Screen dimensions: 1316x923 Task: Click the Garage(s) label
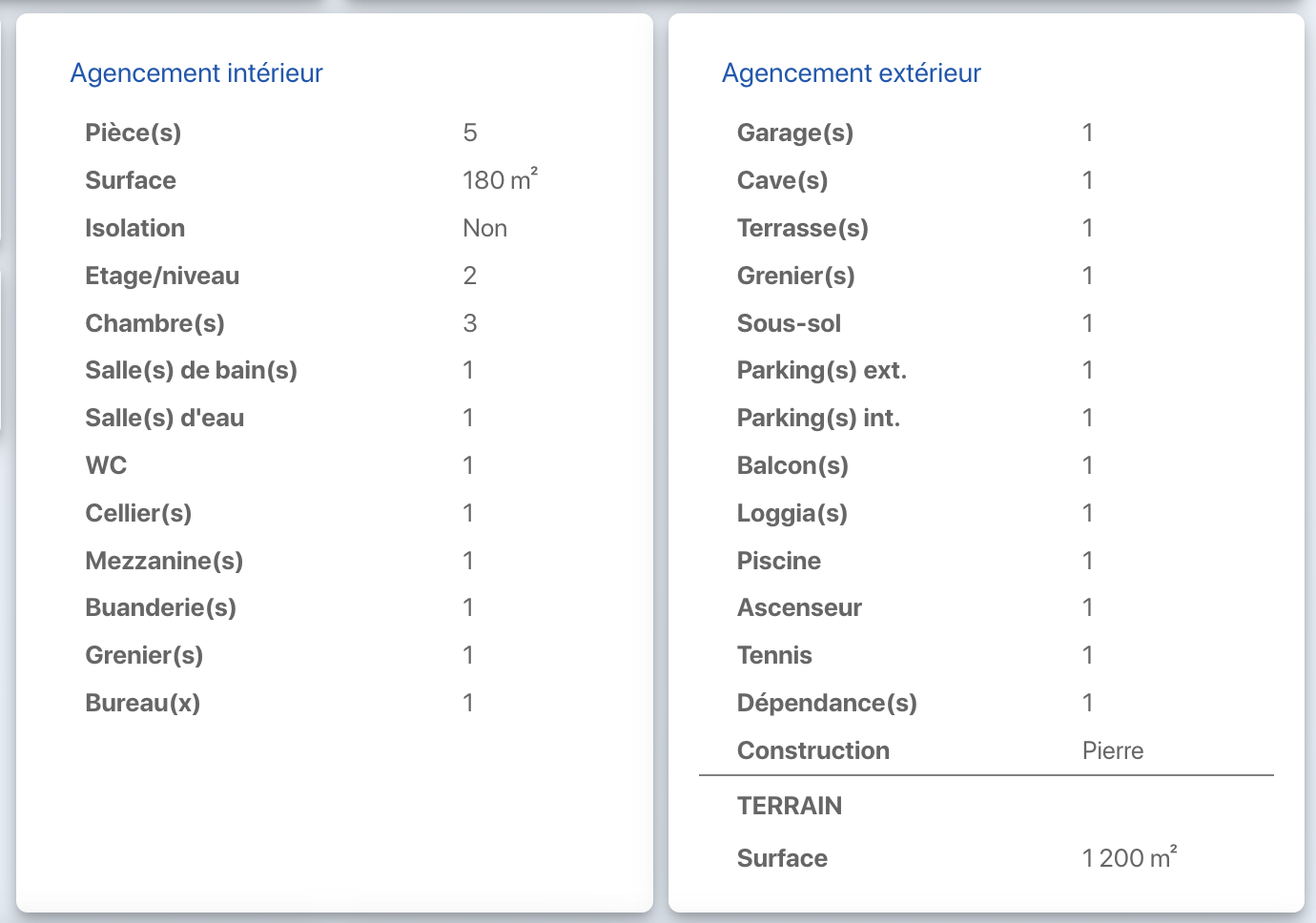794,133
